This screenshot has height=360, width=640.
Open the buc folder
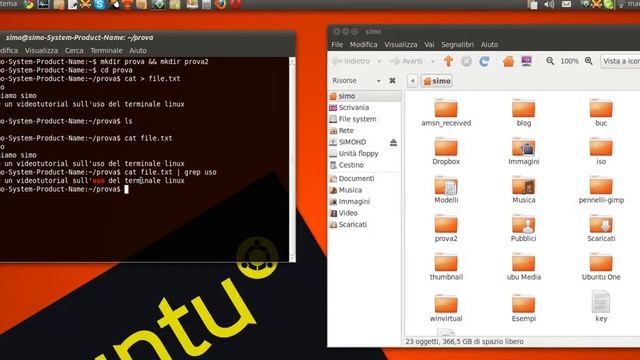point(601,113)
